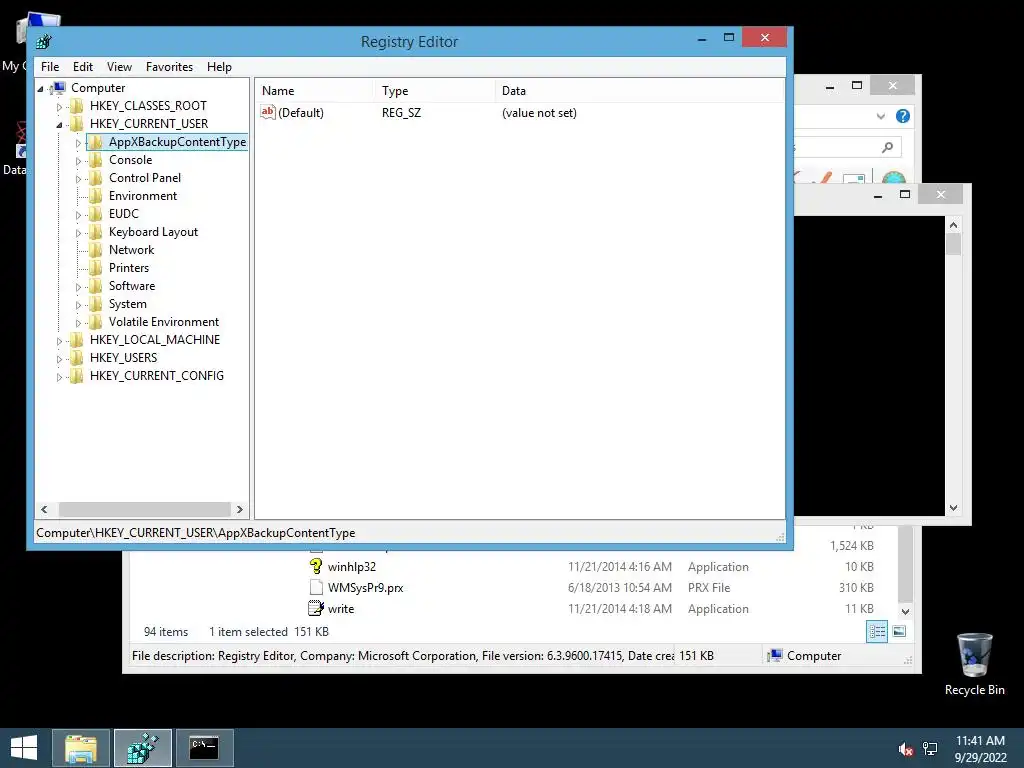Collapse the Computer root node
Viewport: 1024px width, 768px height.
tap(40, 88)
